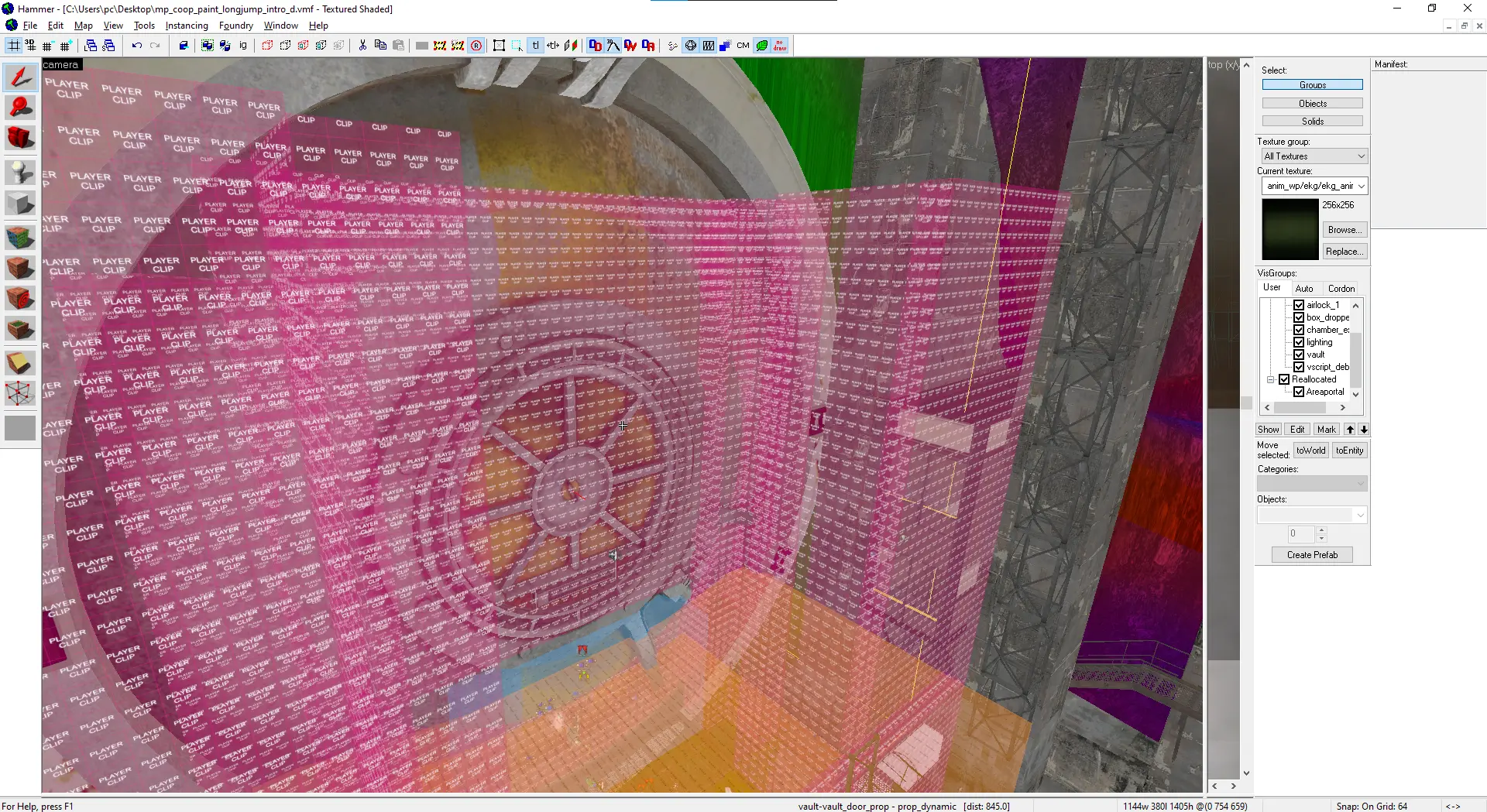Switch to the Cordon visgroups tab
Image resolution: width=1487 pixels, height=812 pixels.
[x=1341, y=289]
